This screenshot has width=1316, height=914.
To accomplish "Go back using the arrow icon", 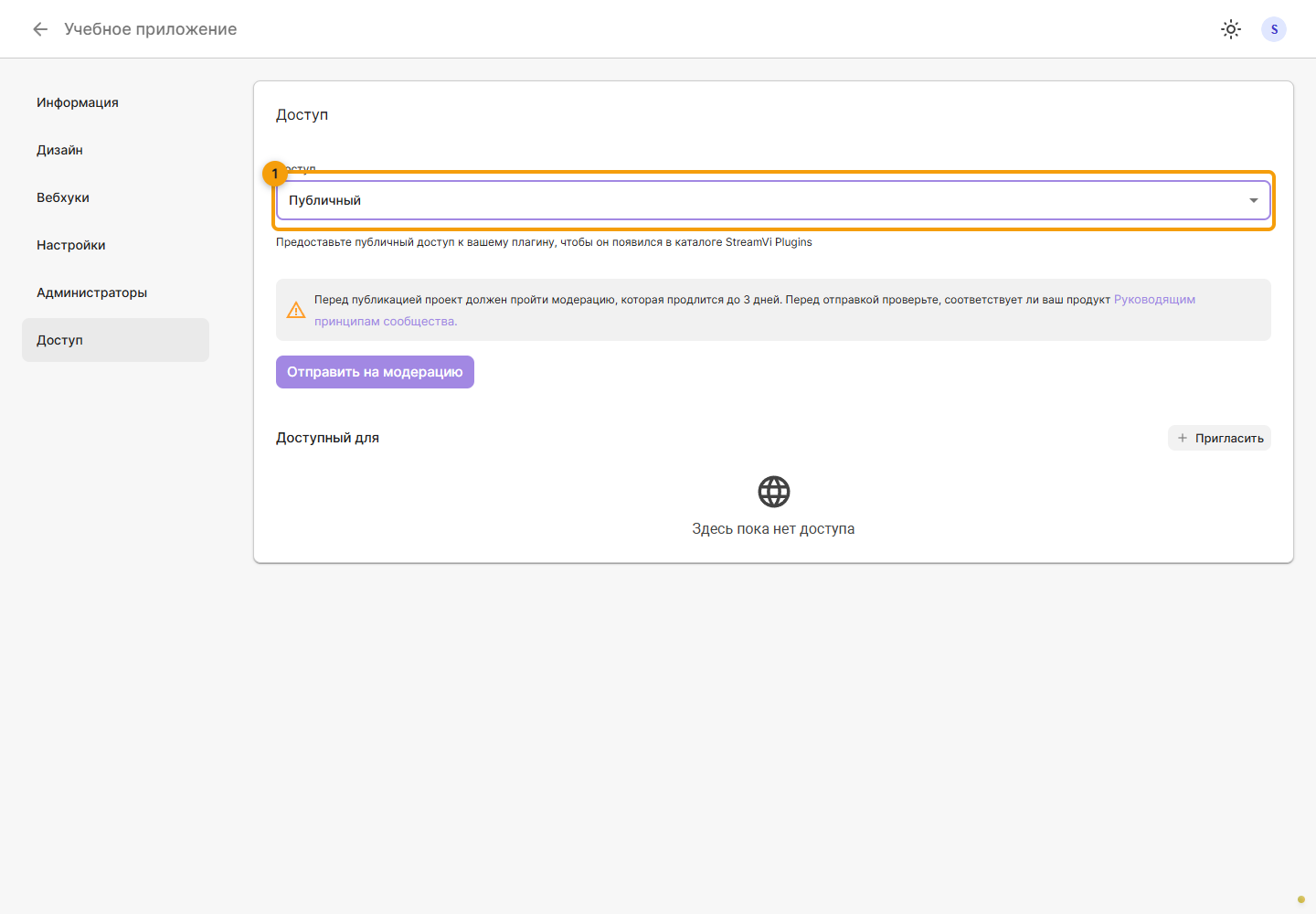I will (x=40, y=29).
